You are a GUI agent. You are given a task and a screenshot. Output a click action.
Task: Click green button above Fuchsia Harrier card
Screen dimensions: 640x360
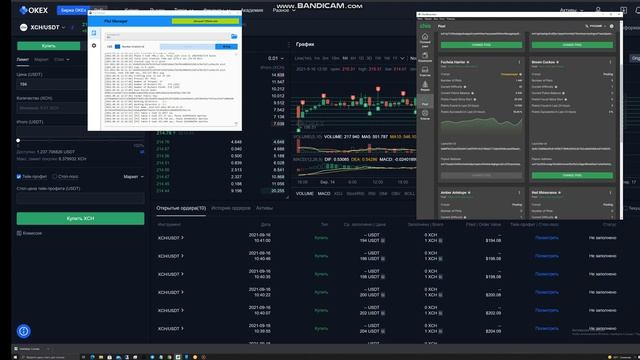(x=481, y=44)
